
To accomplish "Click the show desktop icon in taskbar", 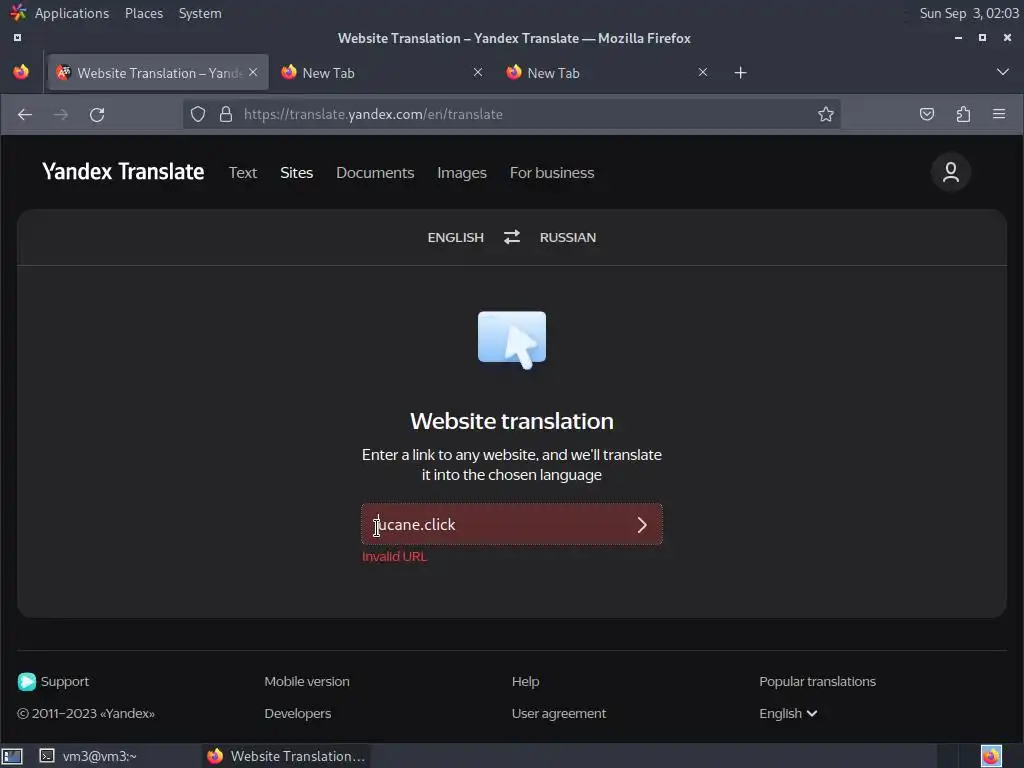I will pyautogui.click(x=12, y=756).
